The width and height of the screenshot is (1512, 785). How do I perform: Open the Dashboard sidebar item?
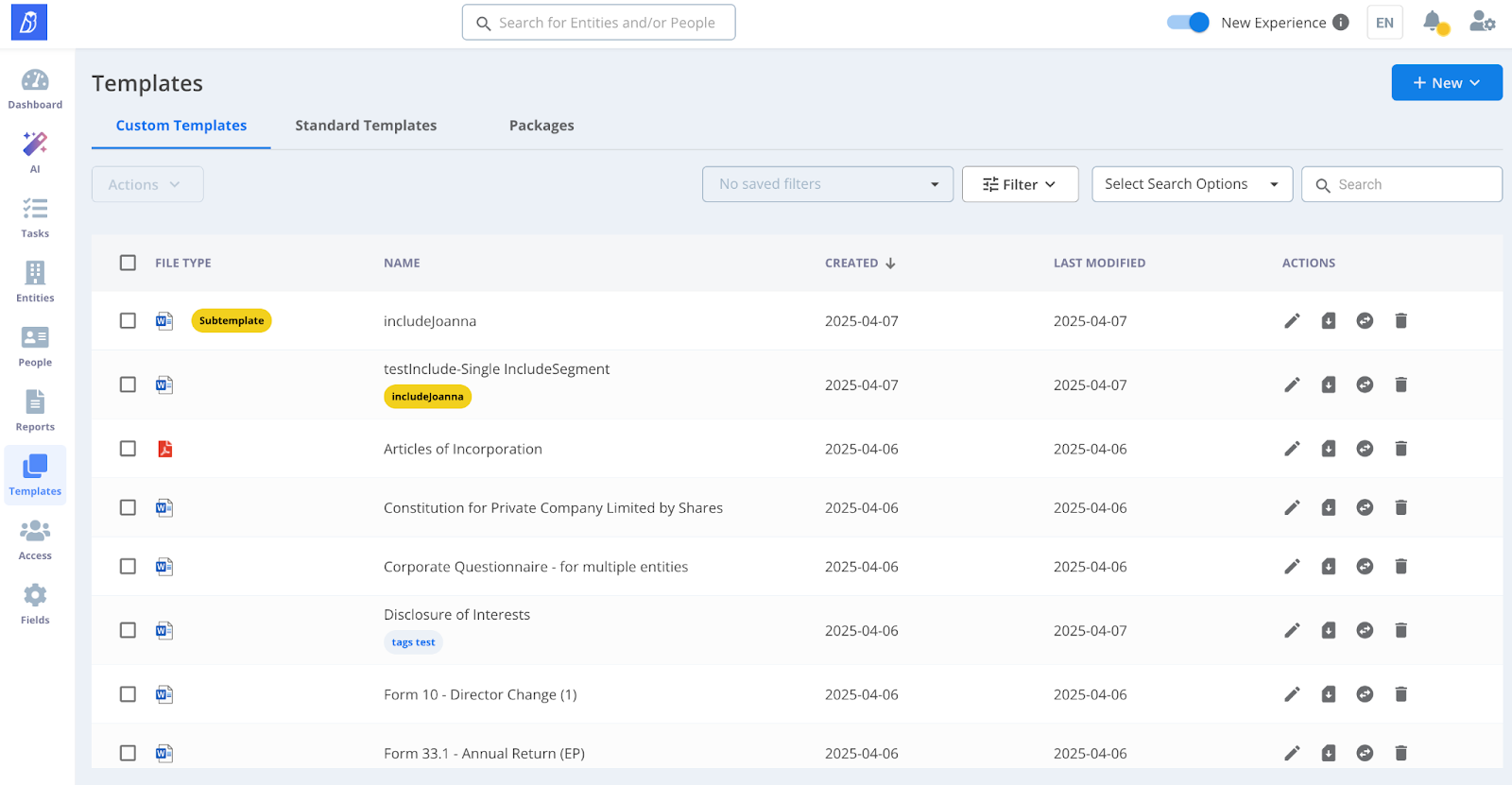click(35, 90)
